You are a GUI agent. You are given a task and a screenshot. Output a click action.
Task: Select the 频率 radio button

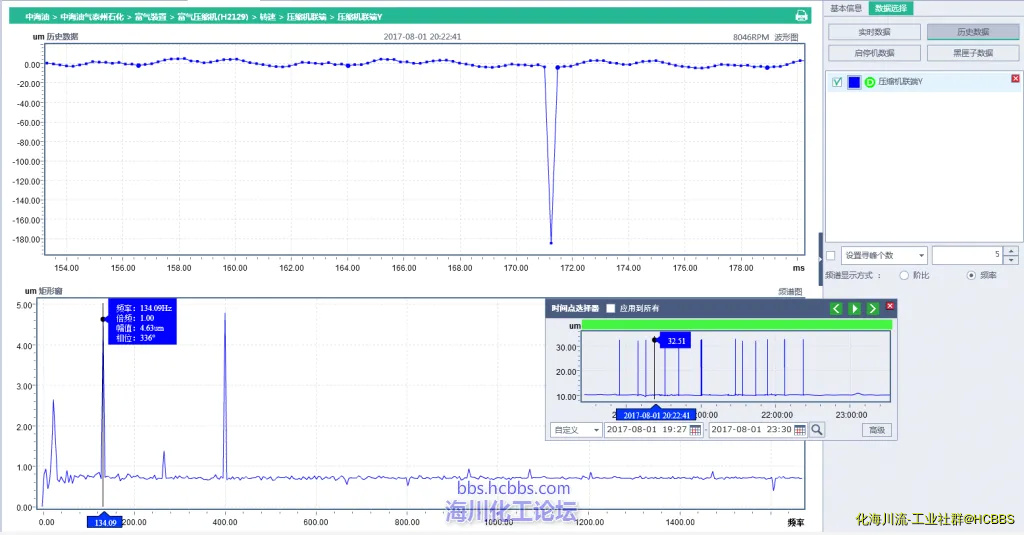pos(971,275)
